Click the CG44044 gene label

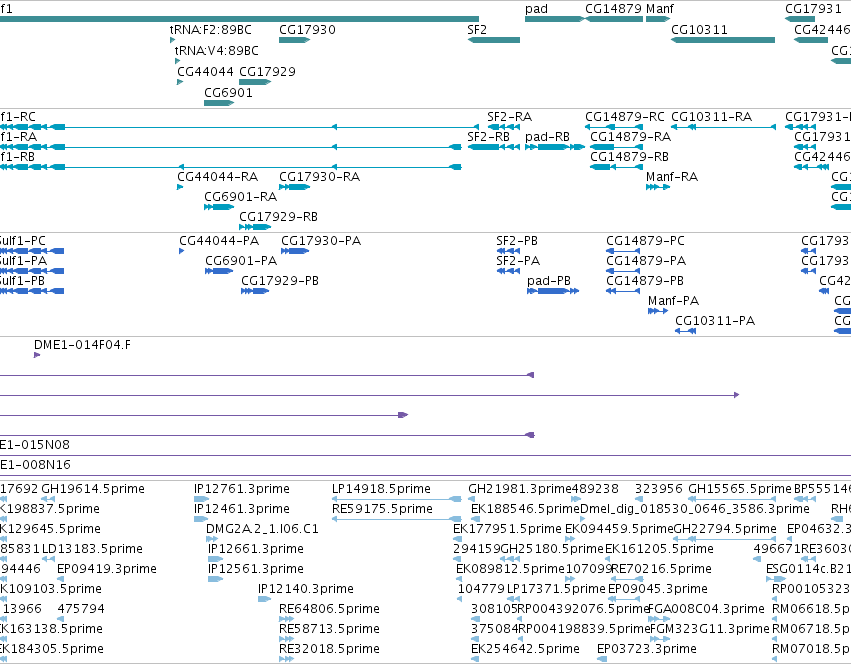point(205,72)
